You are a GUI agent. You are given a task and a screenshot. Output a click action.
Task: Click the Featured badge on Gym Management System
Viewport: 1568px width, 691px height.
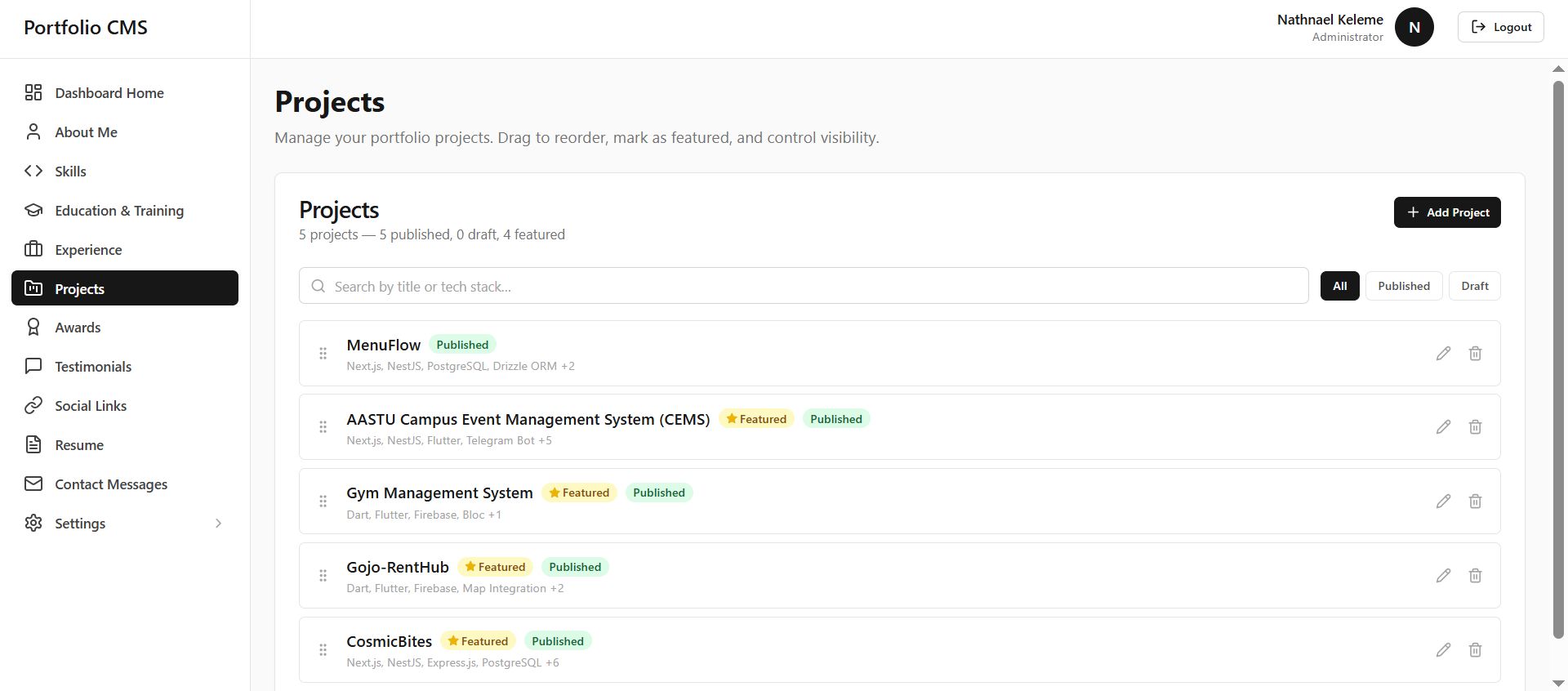pyautogui.click(x=579, y=493)
